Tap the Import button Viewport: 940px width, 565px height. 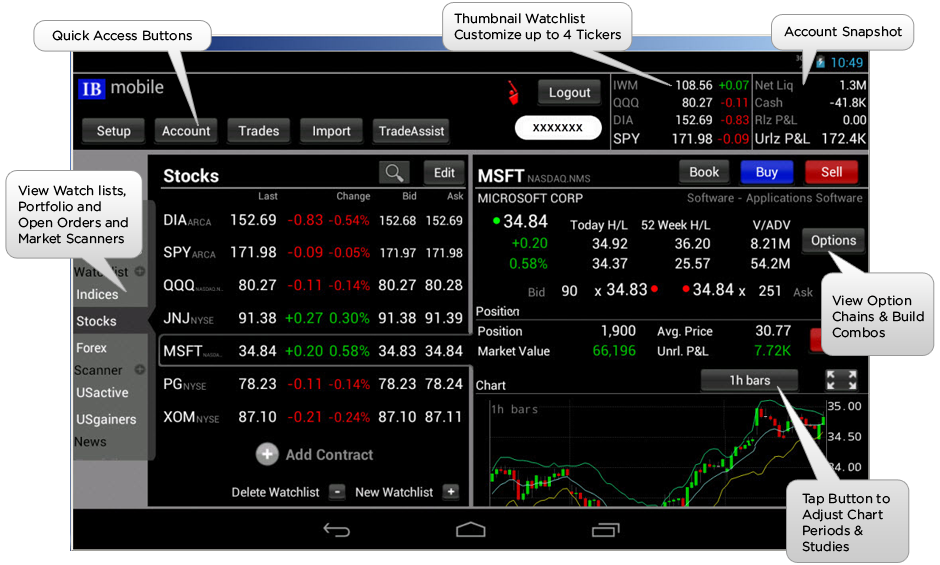[x=331, y=131]
